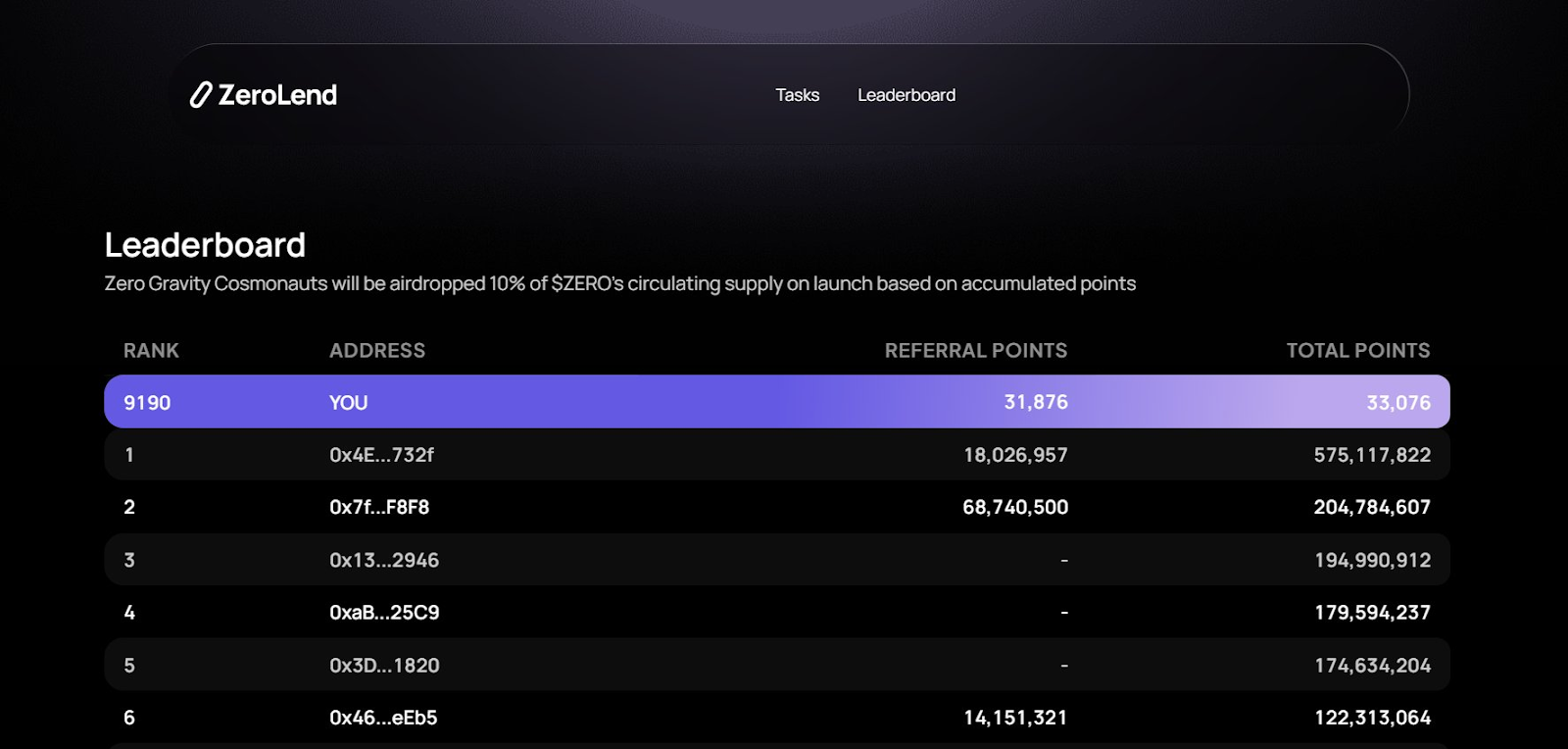
Task: Click rank number 6 in the 0x46...eEb5 row
Action: point(129,718)
